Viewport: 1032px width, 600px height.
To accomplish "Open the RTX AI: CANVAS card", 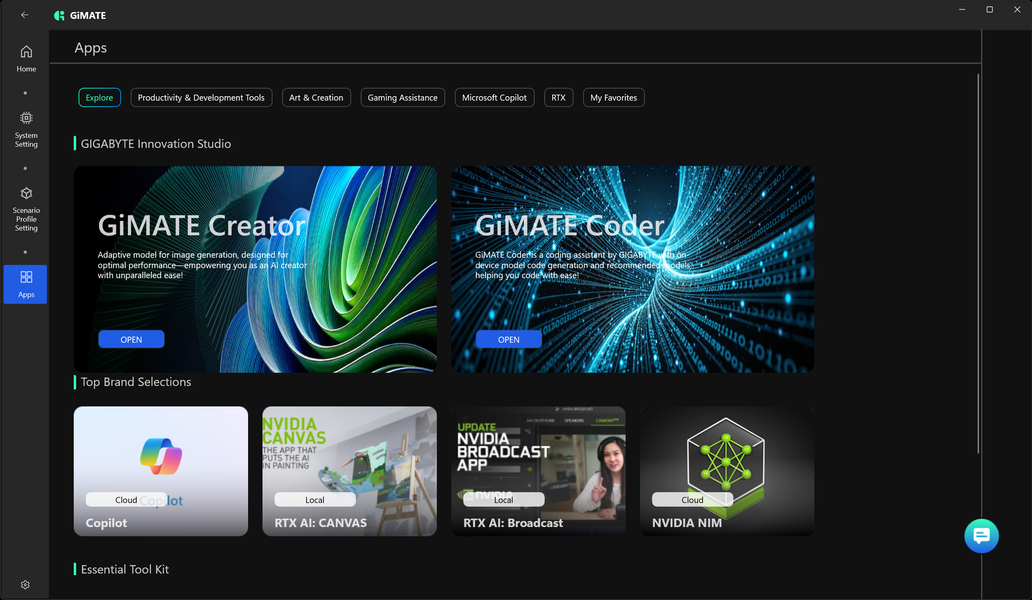I will coord(349,471).
